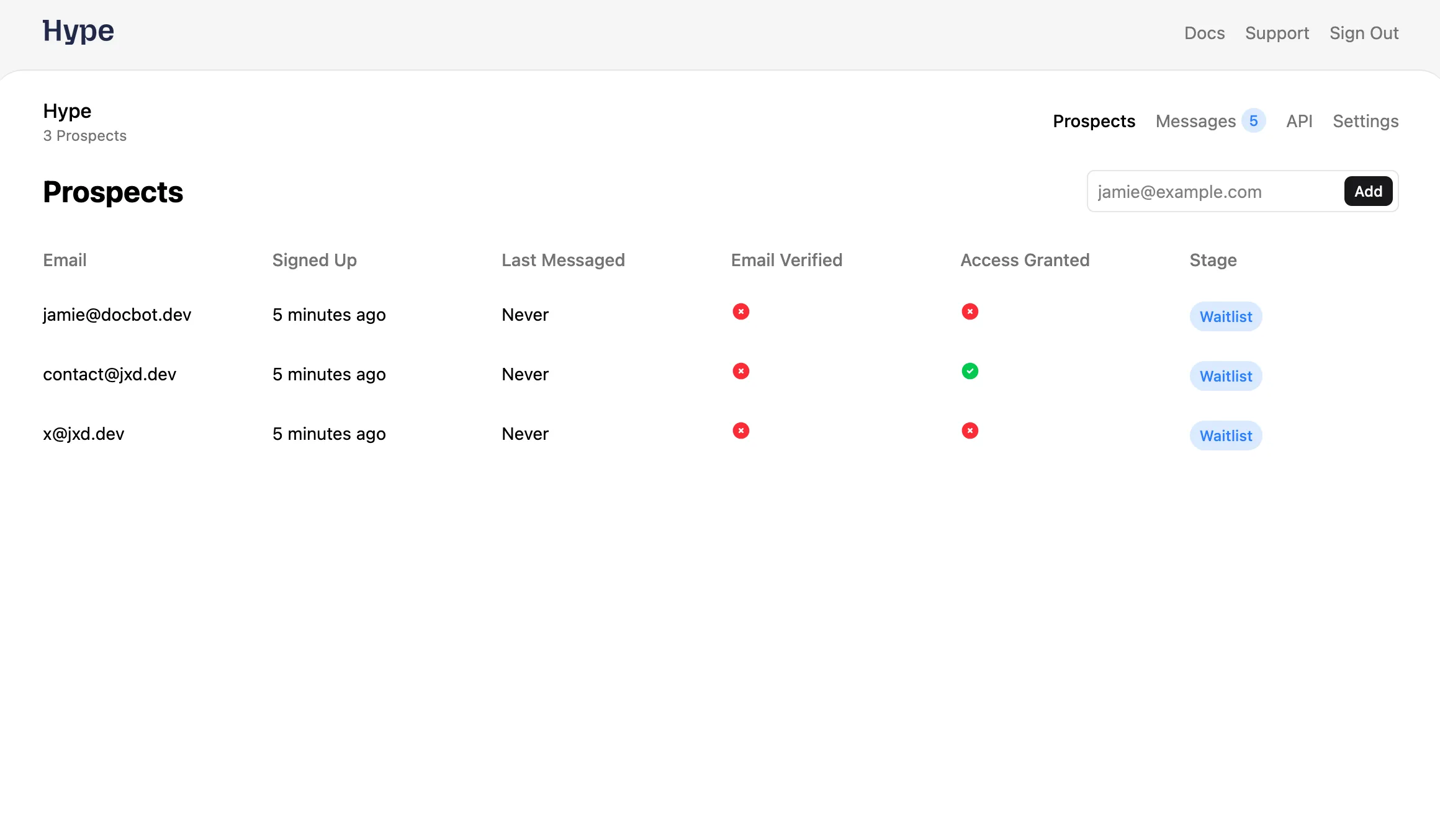Click jamie@docbot.dev email verified red X icon
This screenshot has height=840, width=1440.
pos(740,311)
